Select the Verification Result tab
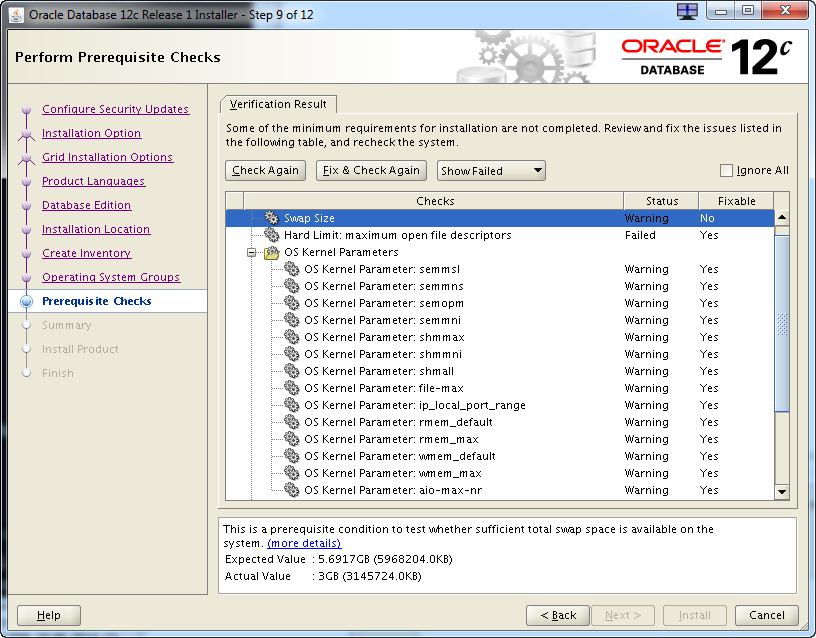This screenshot has height=638, width=816. [278, 104]
